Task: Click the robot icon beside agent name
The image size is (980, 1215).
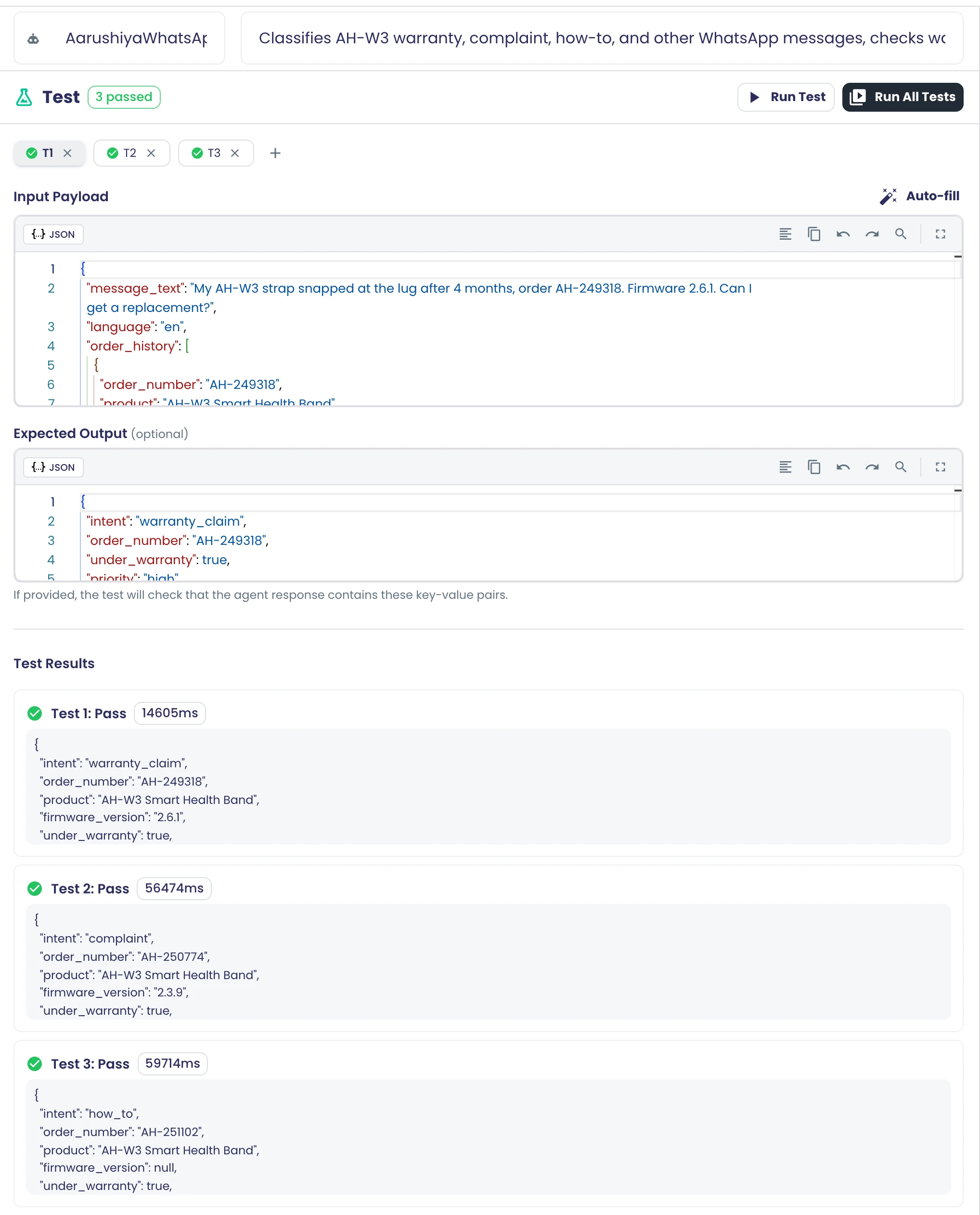Action: 33,39
